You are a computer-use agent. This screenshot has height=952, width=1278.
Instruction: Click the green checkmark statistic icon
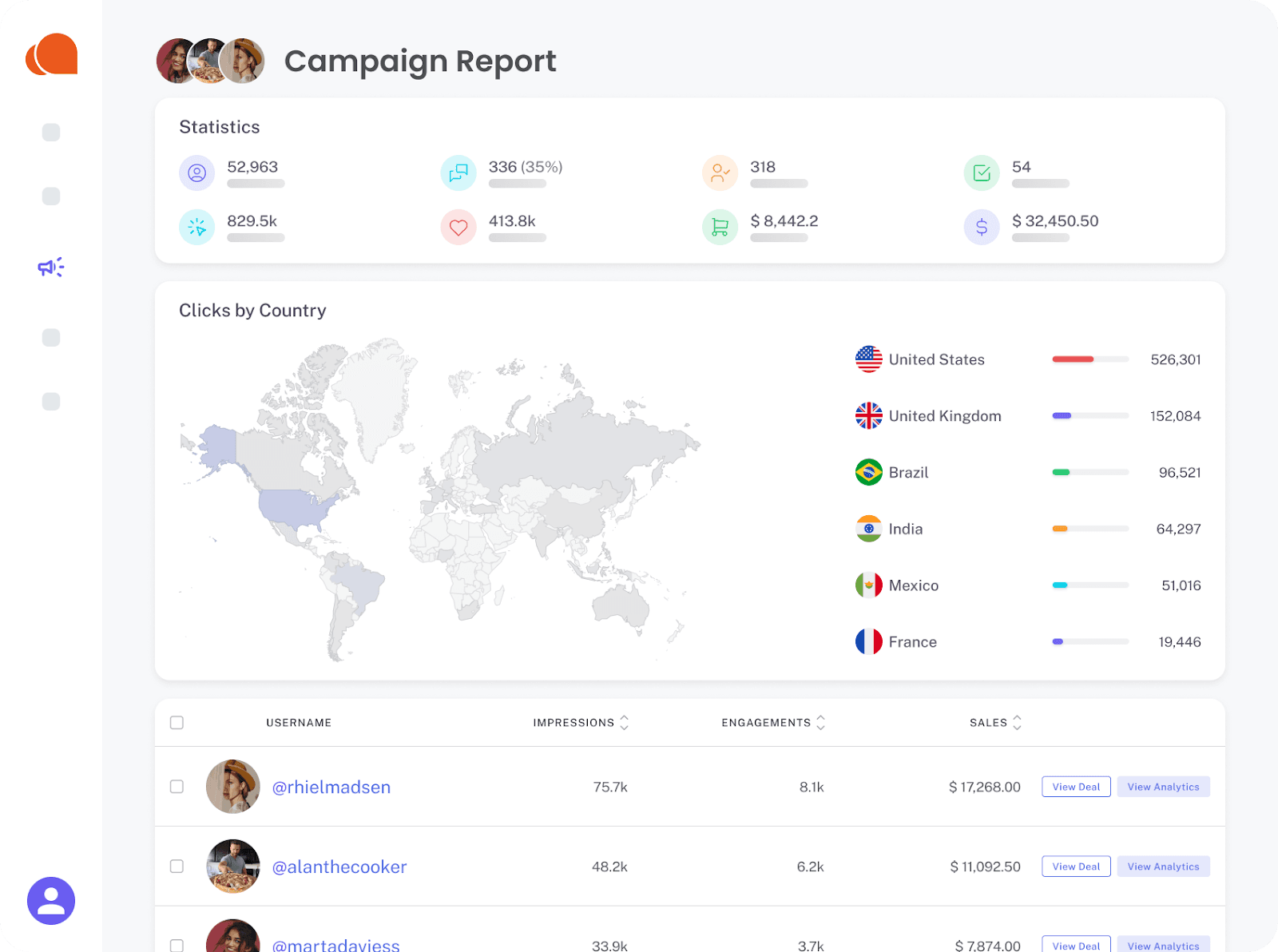[981, 173]
